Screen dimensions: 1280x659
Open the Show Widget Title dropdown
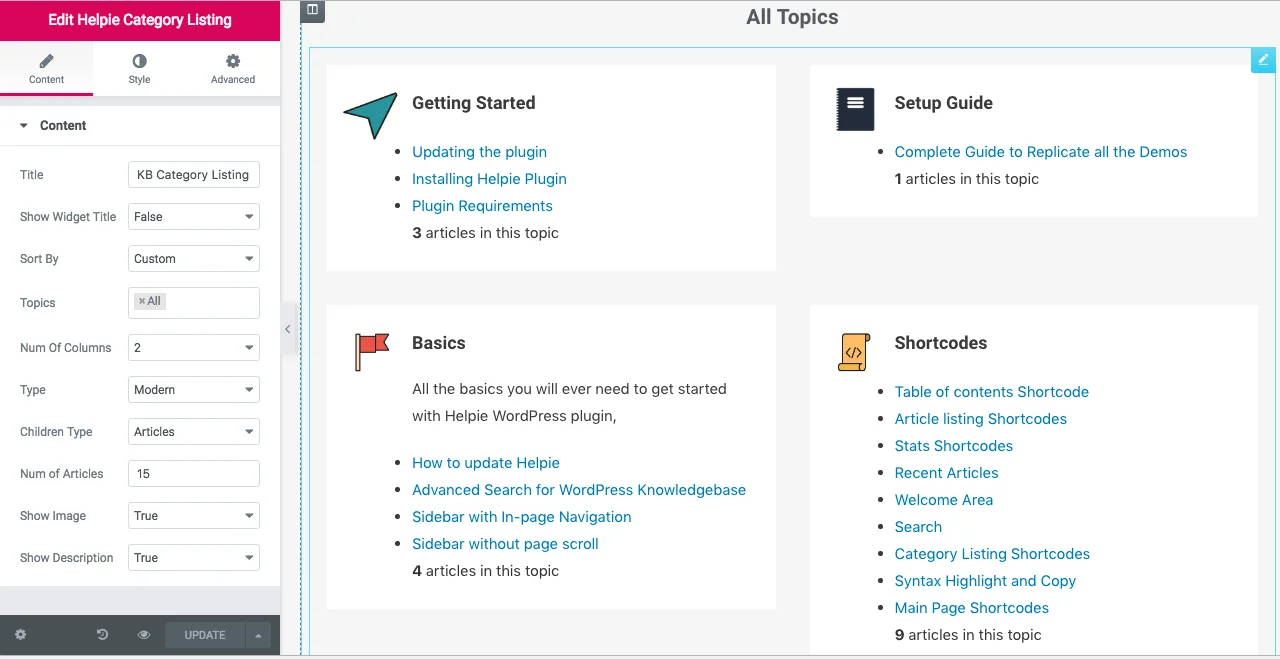tap(194, 217)
